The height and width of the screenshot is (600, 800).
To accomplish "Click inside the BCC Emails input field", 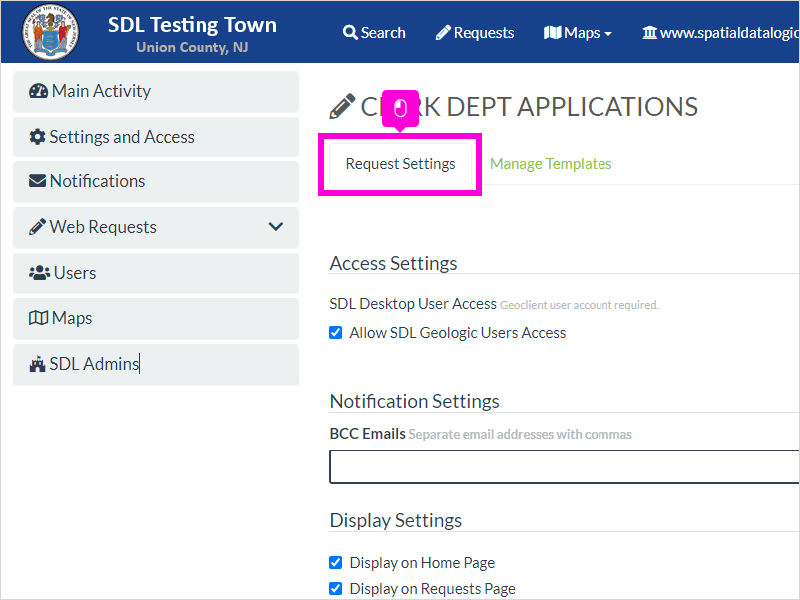I will tap(564, 466).
